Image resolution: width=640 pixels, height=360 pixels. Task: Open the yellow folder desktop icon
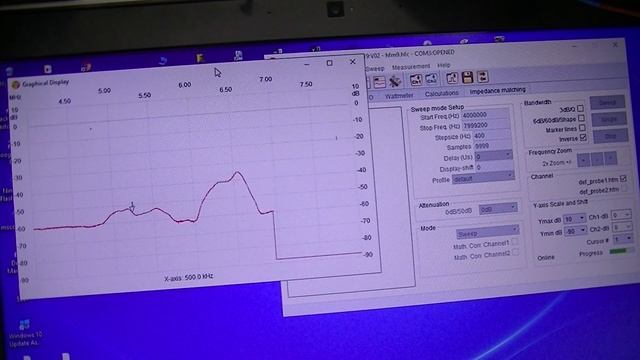point(200,58)
